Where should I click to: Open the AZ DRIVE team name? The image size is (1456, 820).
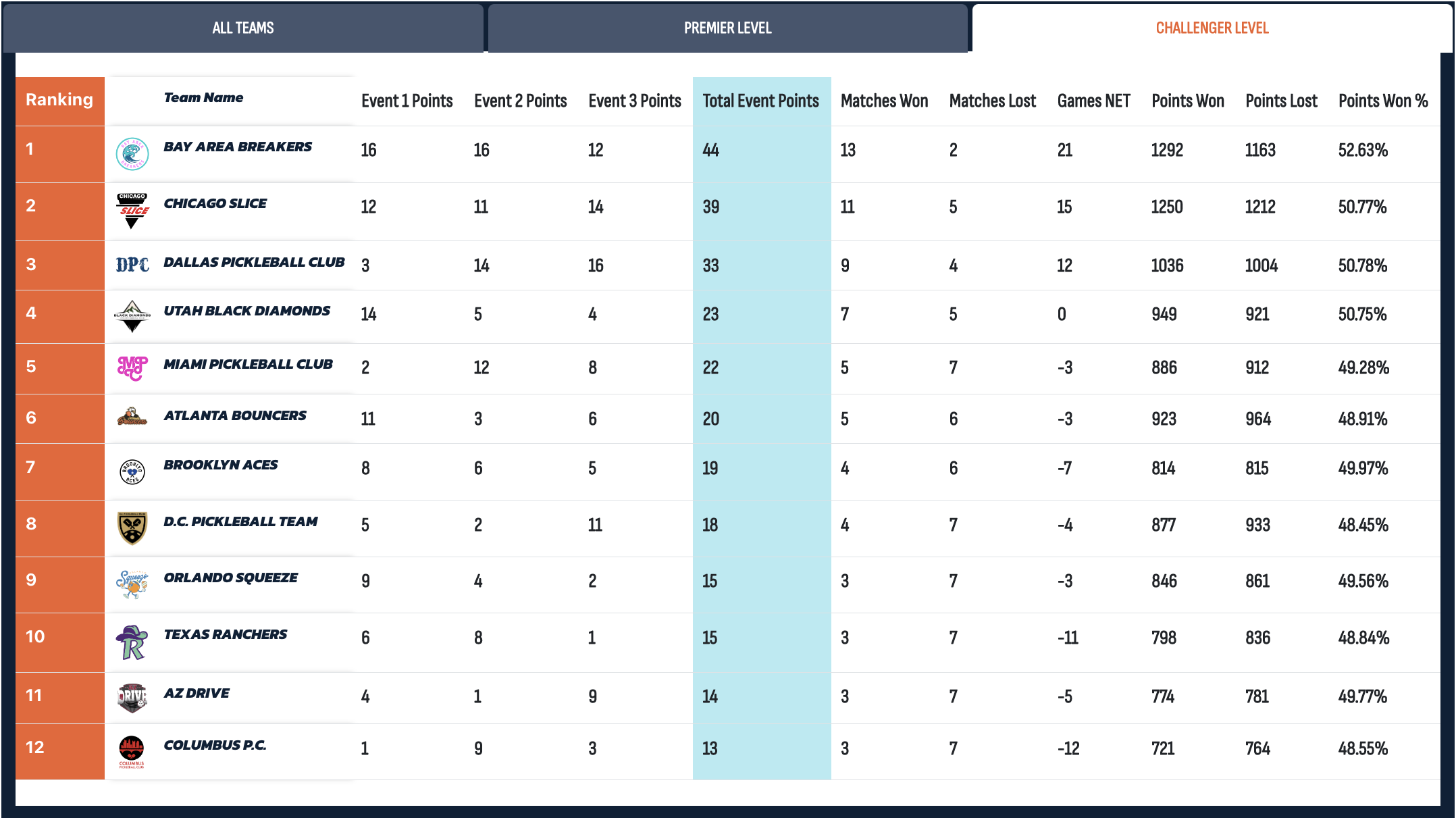[x=197, y=693]
